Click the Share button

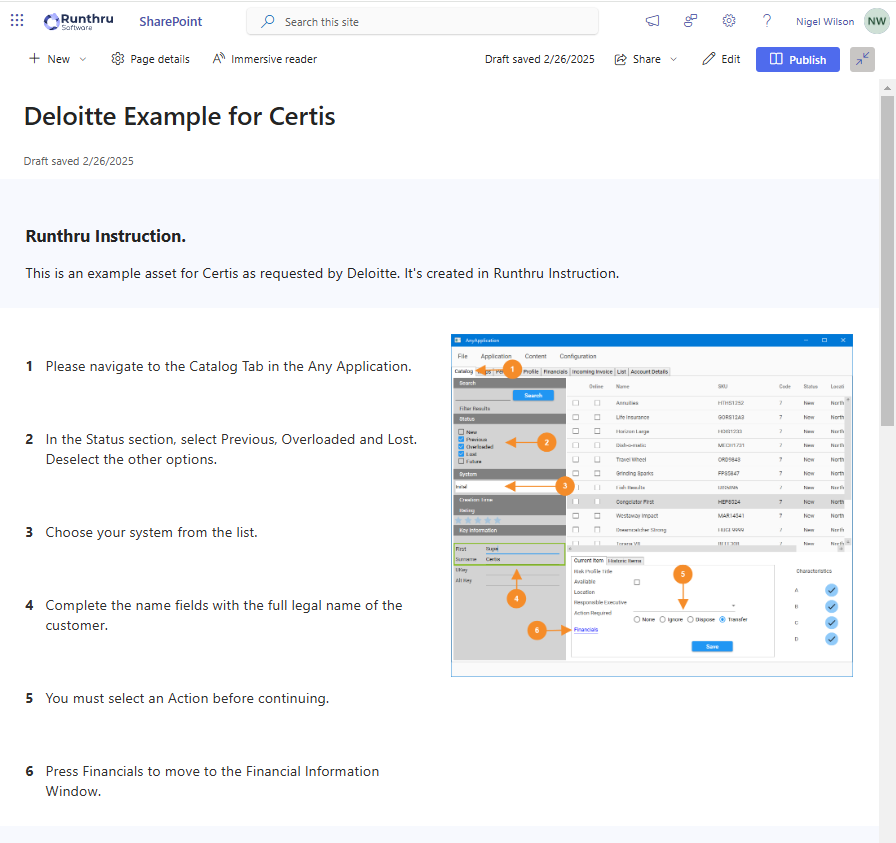[638, 59]
